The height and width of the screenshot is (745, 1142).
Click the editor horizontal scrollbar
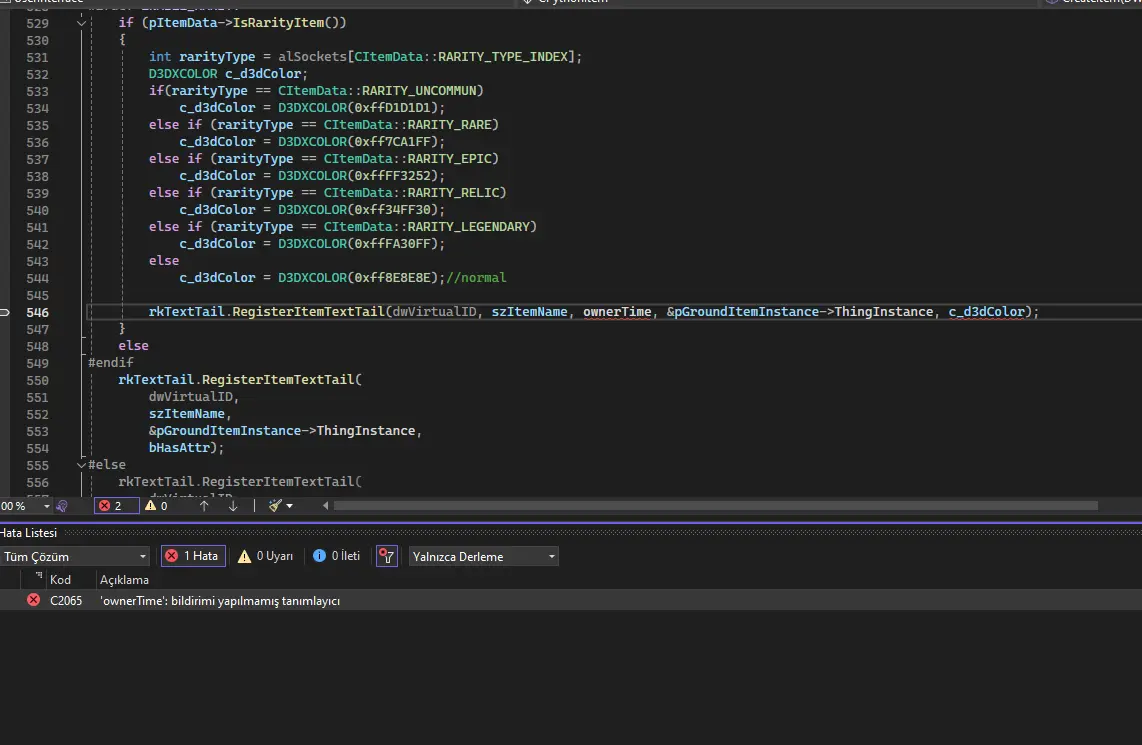tap(715, 505)
